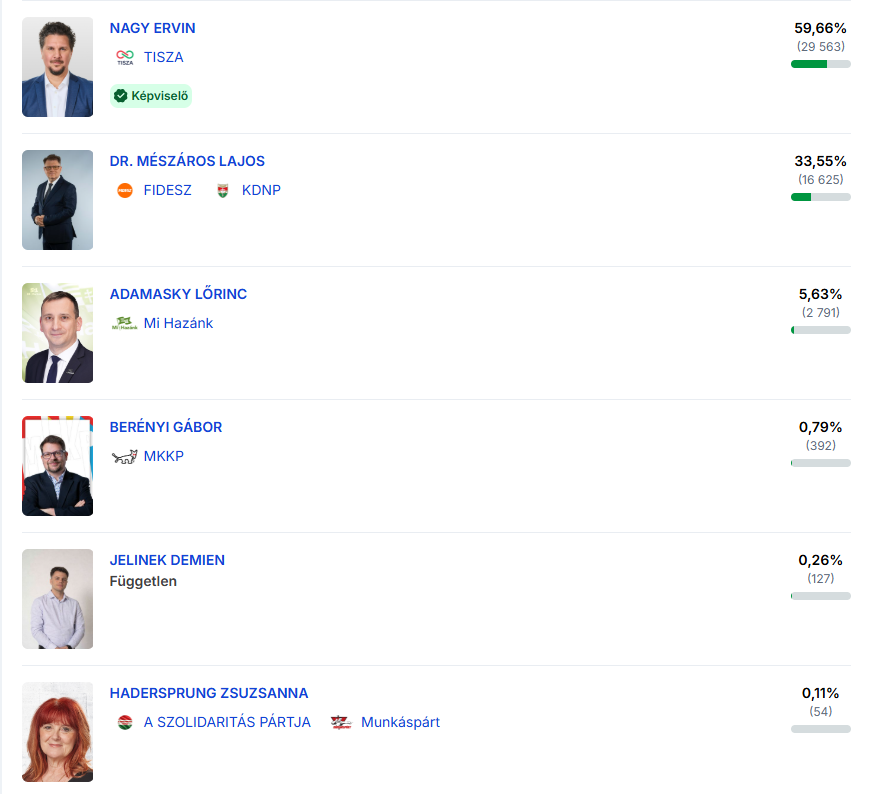Click the KDNP coat-of-arms icon
This screenshot has height=794, width=870.
tap(223, 190)
